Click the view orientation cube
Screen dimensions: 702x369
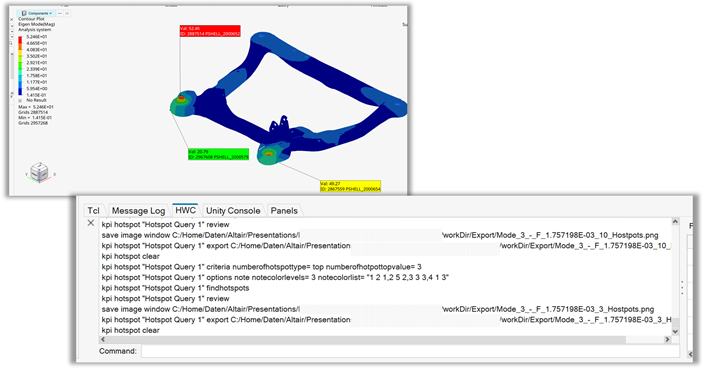pyautogui.click(x=39, y=172)
